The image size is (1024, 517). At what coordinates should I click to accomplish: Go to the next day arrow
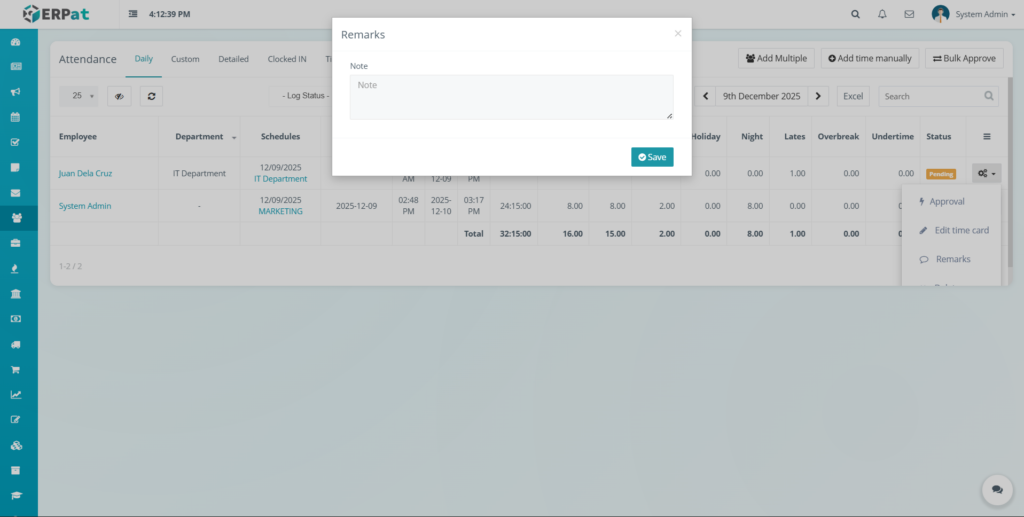[818, 96]
